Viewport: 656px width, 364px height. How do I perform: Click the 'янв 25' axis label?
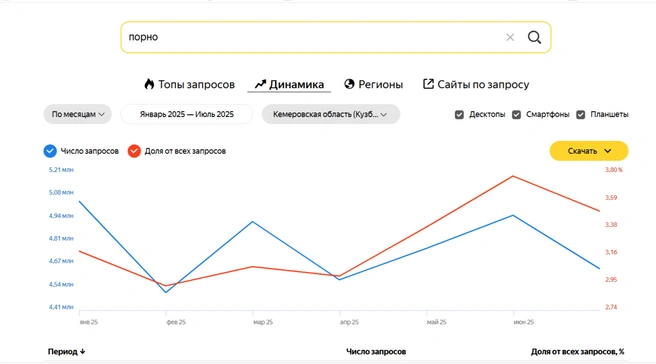coord(88,322)
